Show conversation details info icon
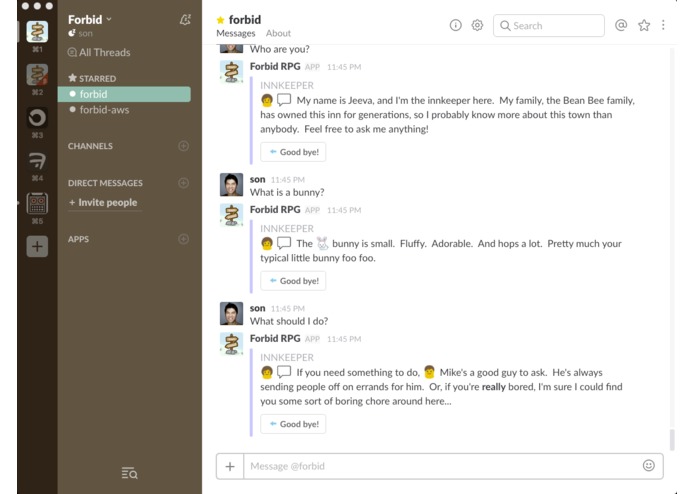This screenshot has height=494, width=695. 455,25
